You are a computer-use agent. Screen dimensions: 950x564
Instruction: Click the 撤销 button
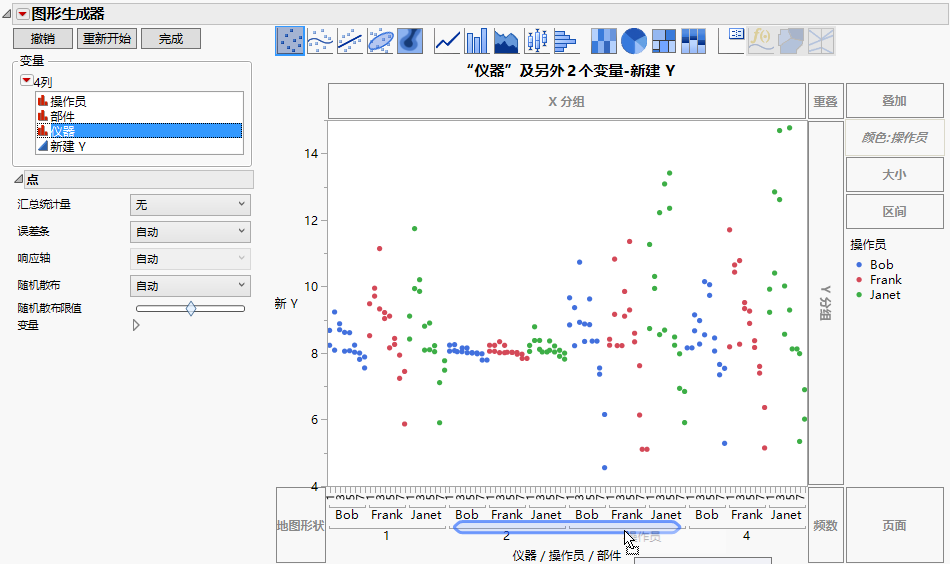pos(43,39)
